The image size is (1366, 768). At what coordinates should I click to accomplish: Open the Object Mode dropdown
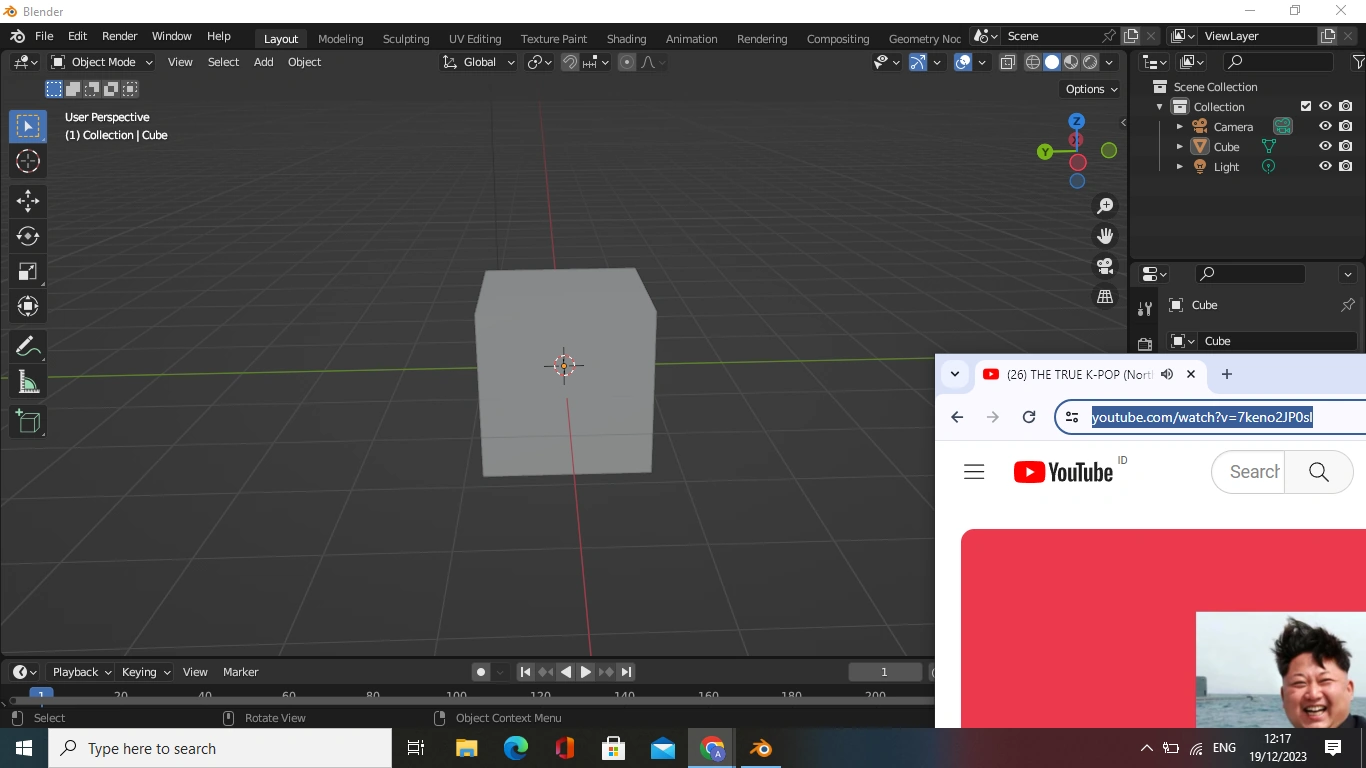pos(102,62)
